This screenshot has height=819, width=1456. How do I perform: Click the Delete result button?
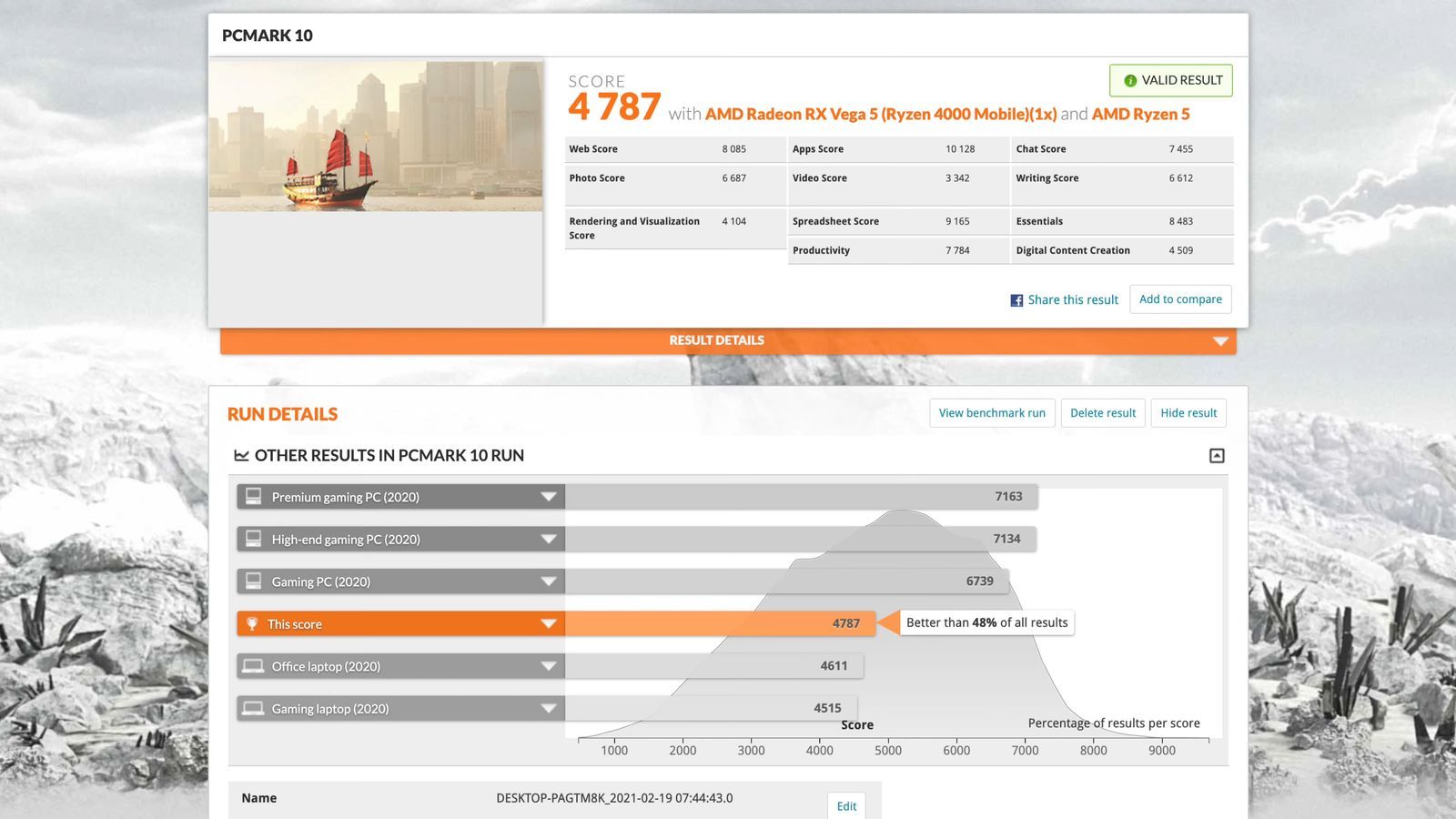[x=1103, y=413]
